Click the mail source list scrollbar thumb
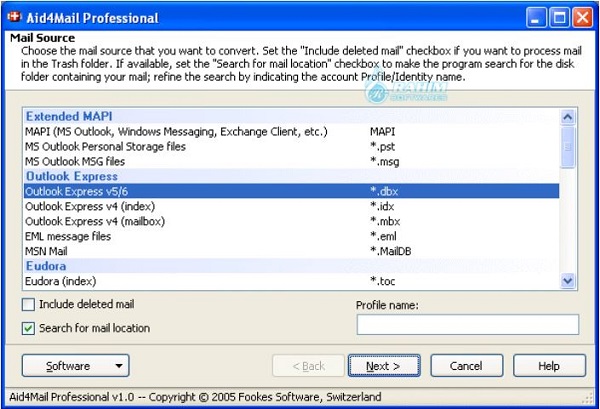Viewport: 600px width, 409px height. coord(567,147)
